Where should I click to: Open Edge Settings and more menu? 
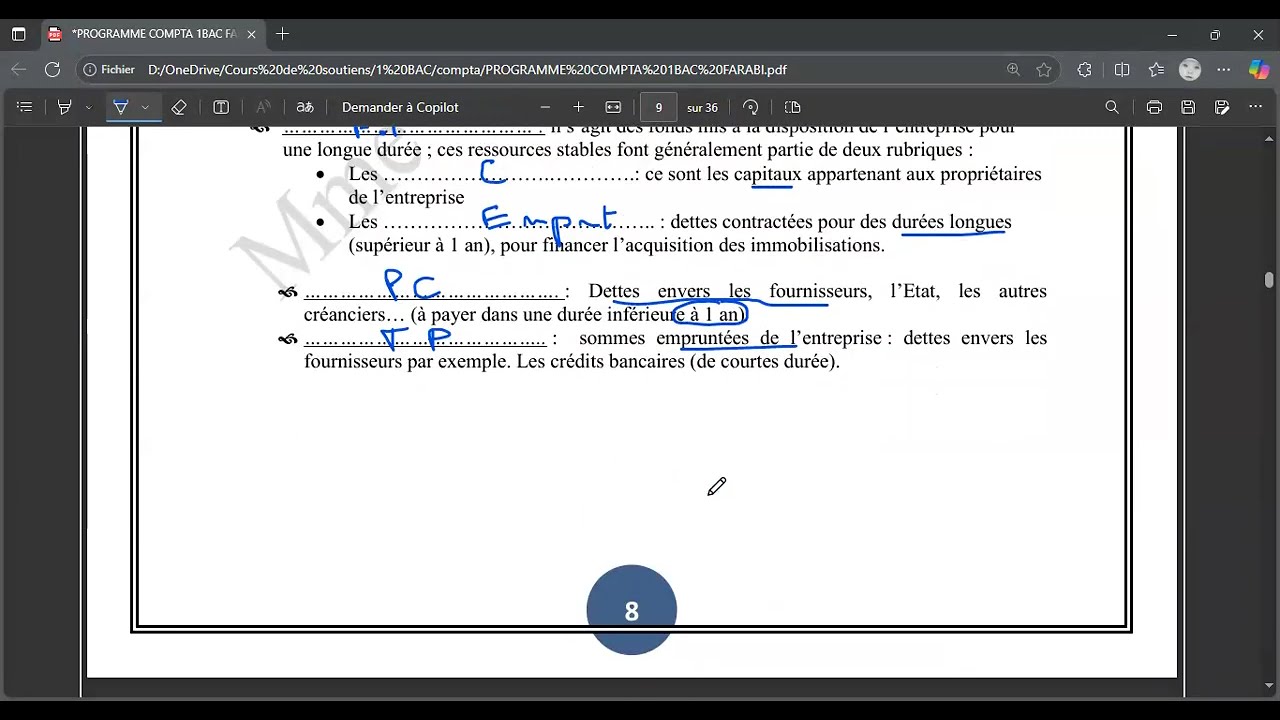(x=1225, y=70)
